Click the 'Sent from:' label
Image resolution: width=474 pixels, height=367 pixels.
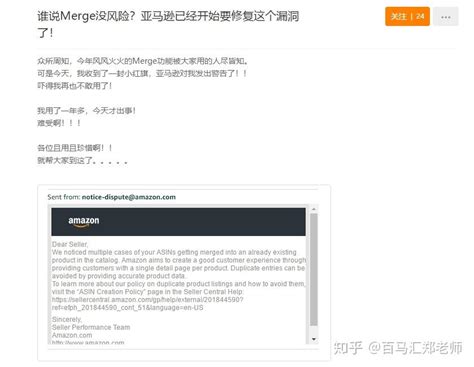click(x=64, y=197)
